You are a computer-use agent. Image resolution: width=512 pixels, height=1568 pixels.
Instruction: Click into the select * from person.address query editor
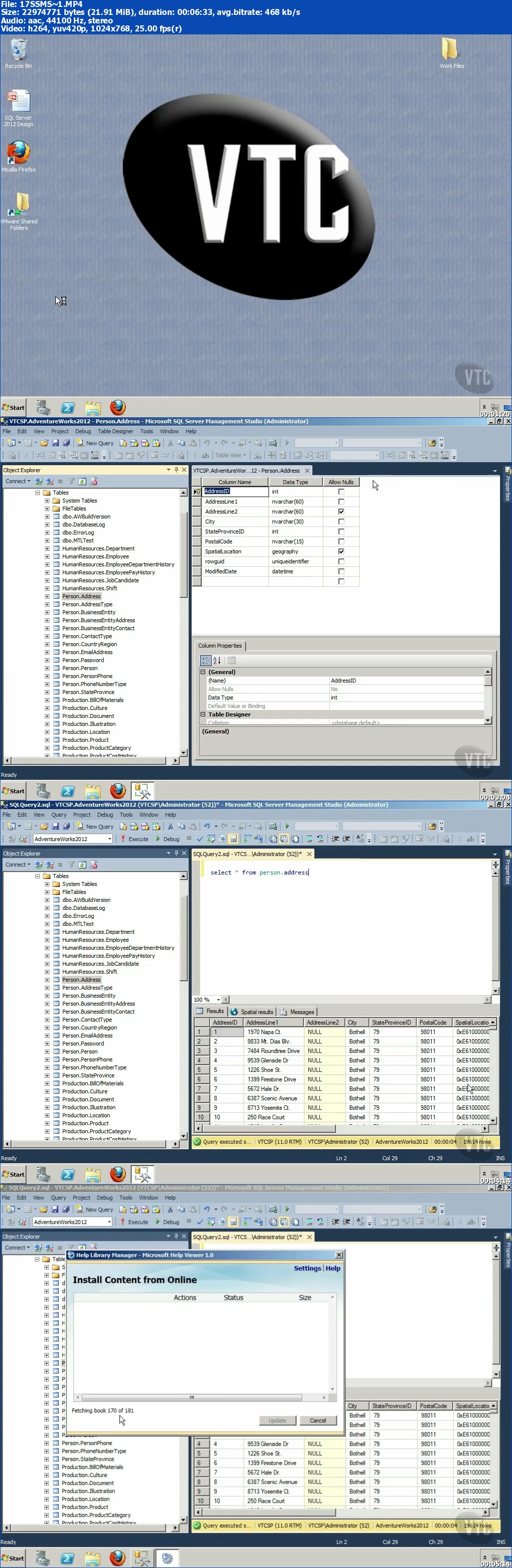259,872
